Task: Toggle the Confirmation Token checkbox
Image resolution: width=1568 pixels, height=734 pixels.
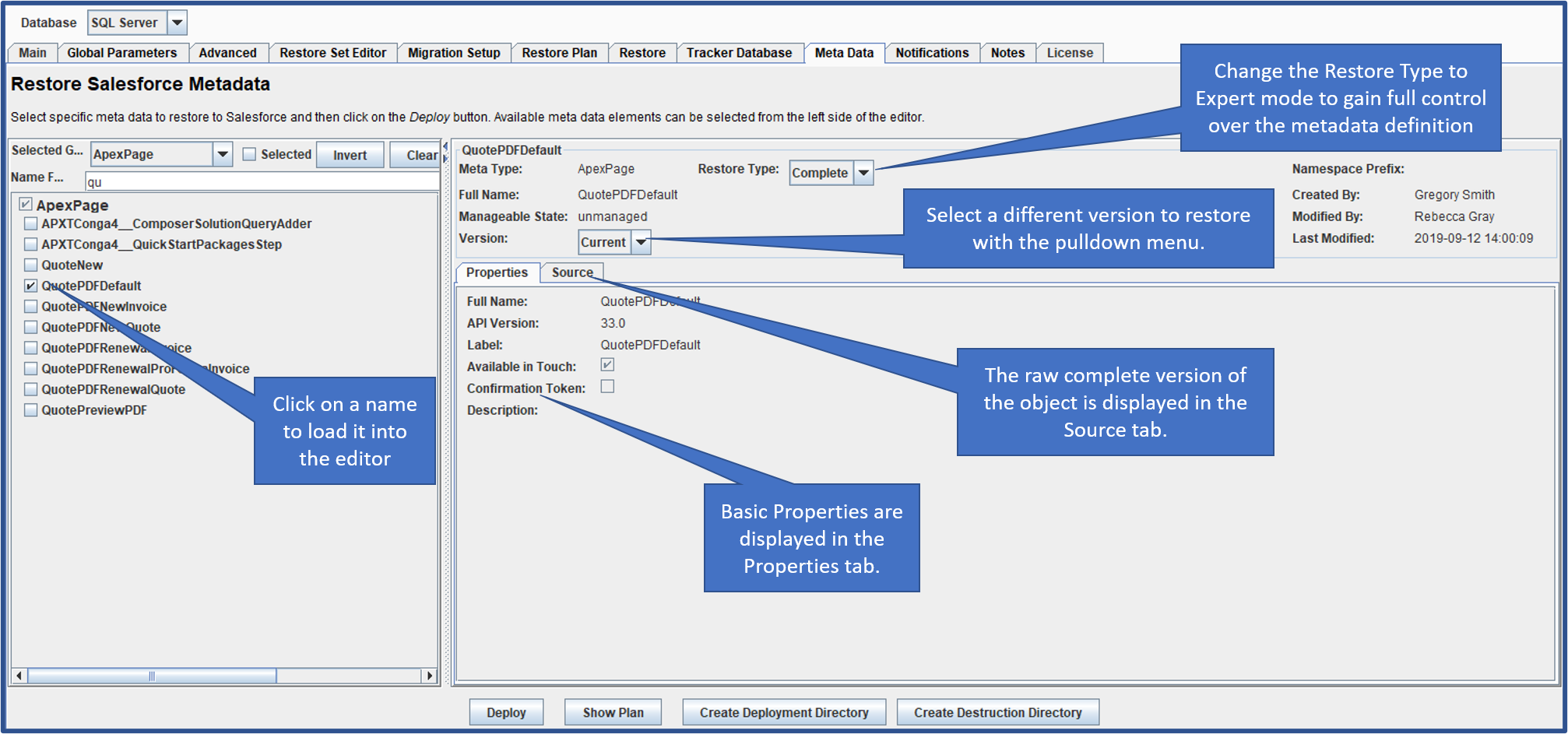Action: pos(607,386)
